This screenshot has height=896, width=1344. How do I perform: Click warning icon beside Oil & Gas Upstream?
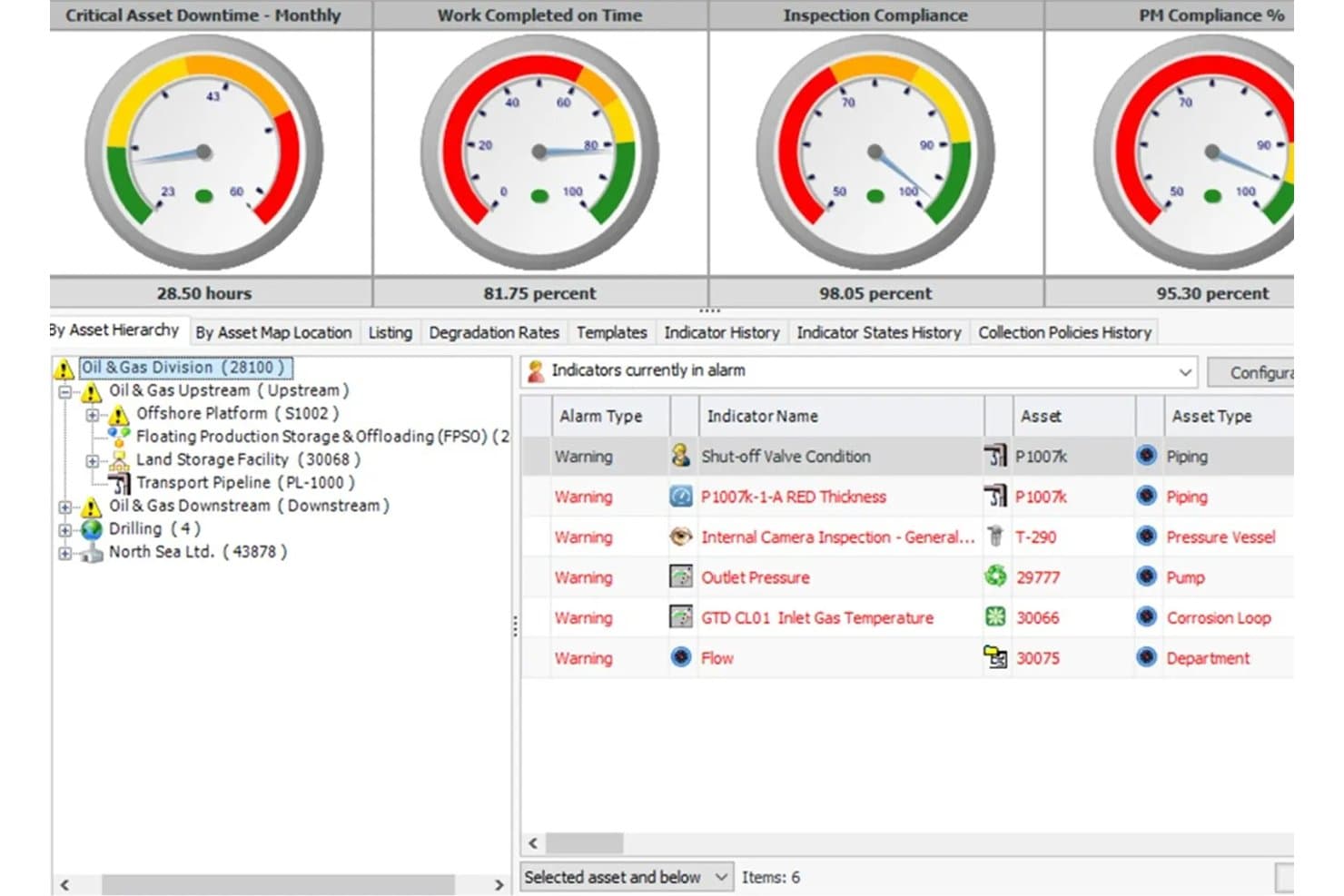pos(91,392)
